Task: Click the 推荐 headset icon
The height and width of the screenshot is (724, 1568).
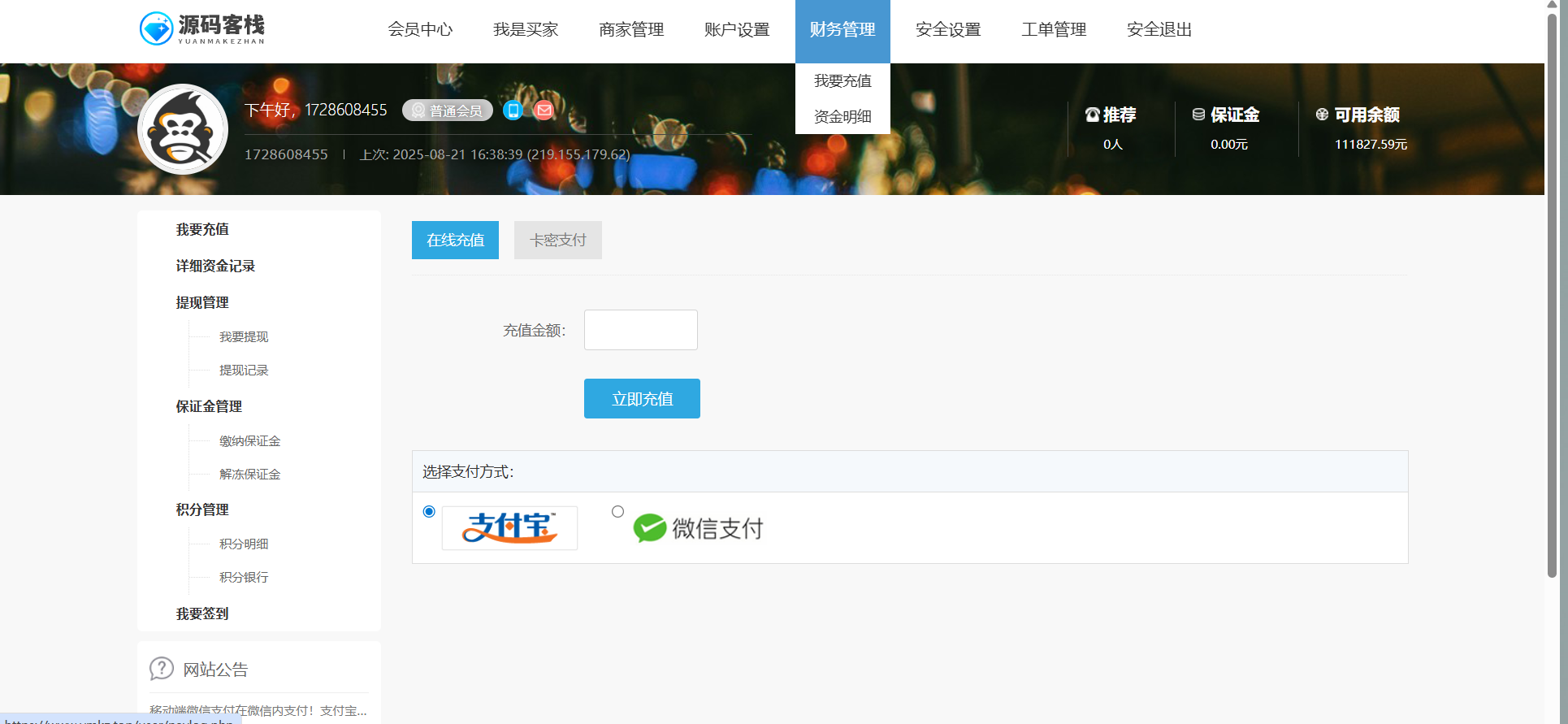Action: [x=1093, y=115]
